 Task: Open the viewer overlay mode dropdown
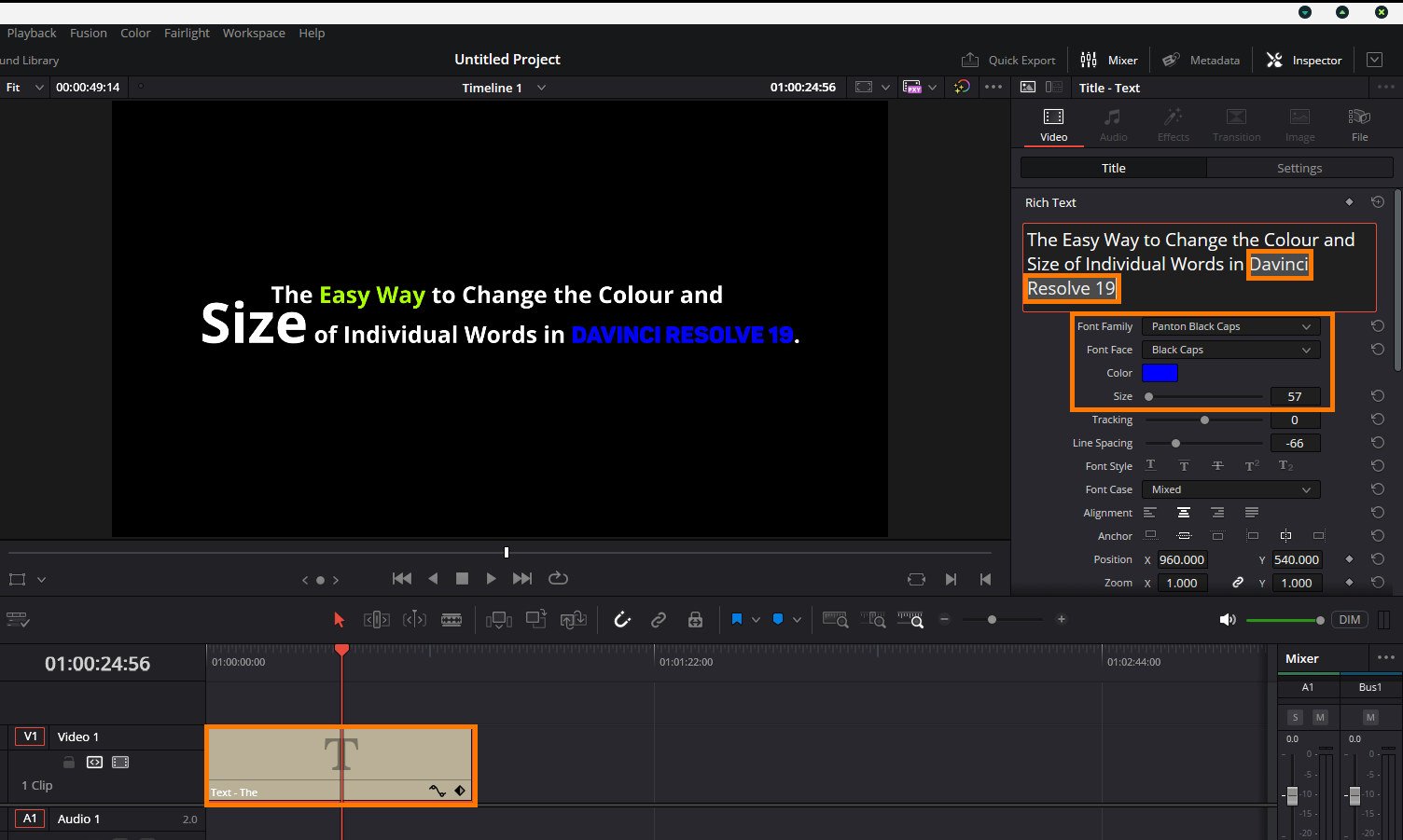point(874,87)
